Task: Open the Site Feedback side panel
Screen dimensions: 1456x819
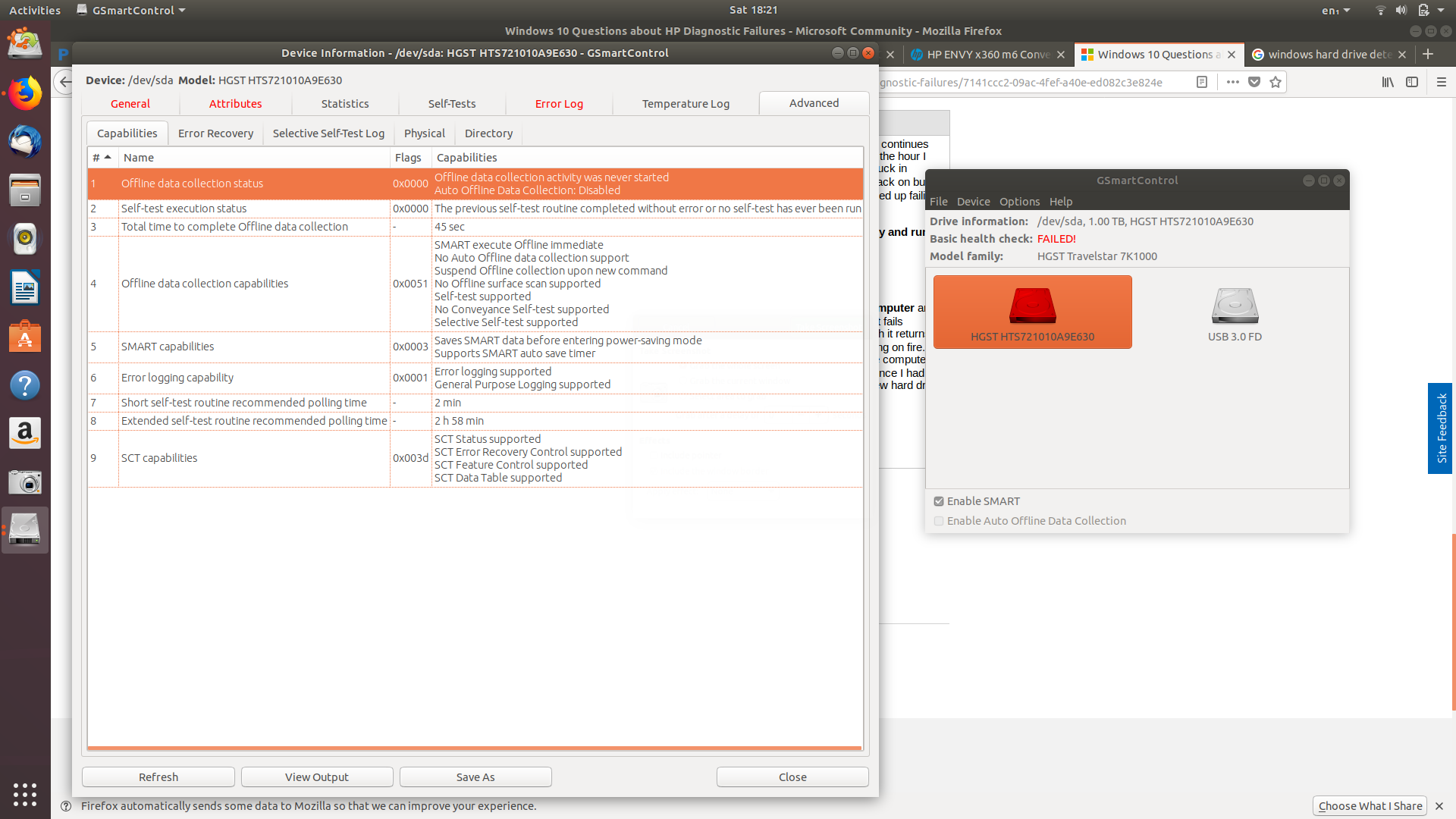Action: click(1441, 428)
